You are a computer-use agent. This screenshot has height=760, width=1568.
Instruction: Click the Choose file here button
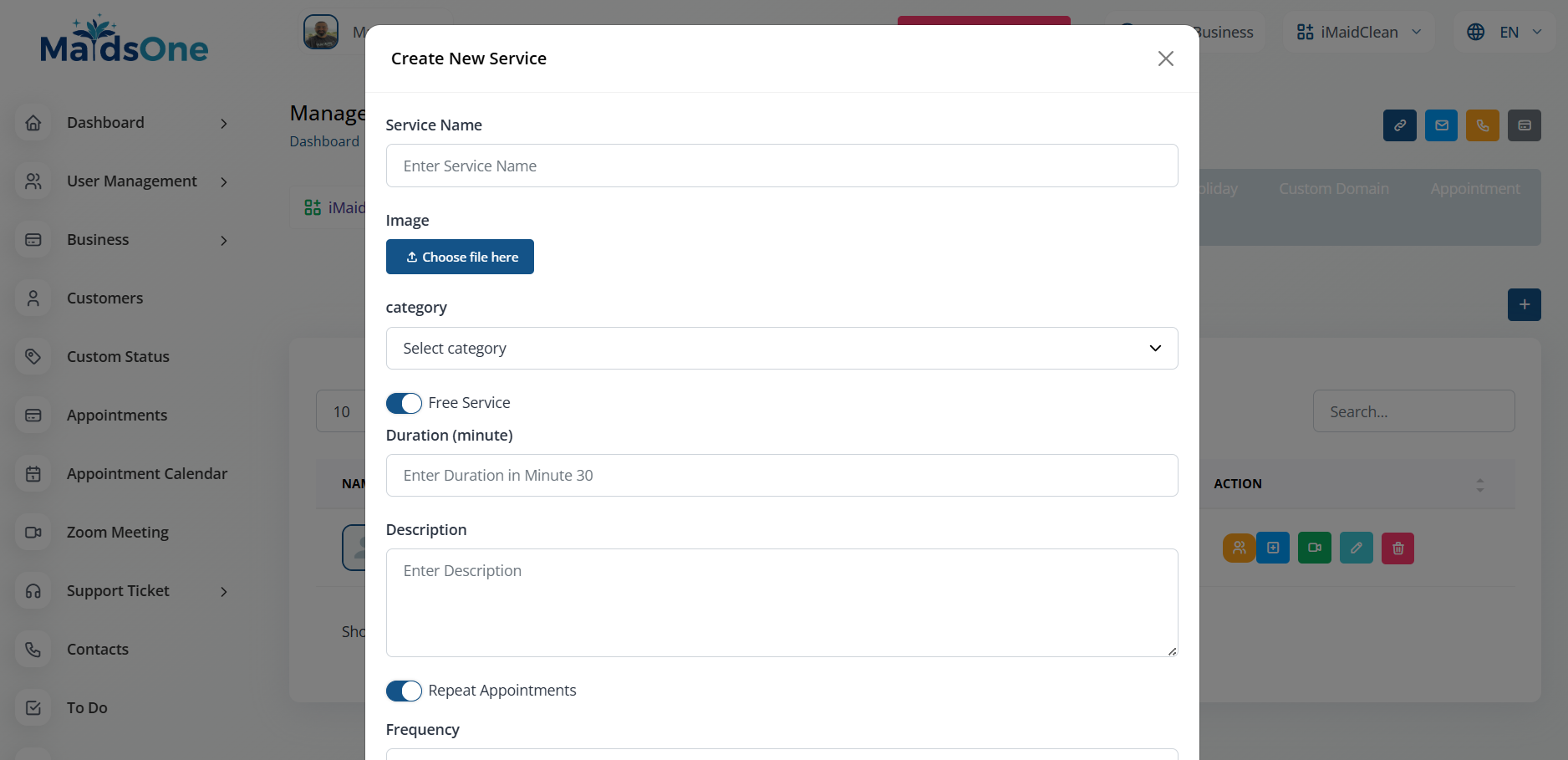(x=460, y=257)
